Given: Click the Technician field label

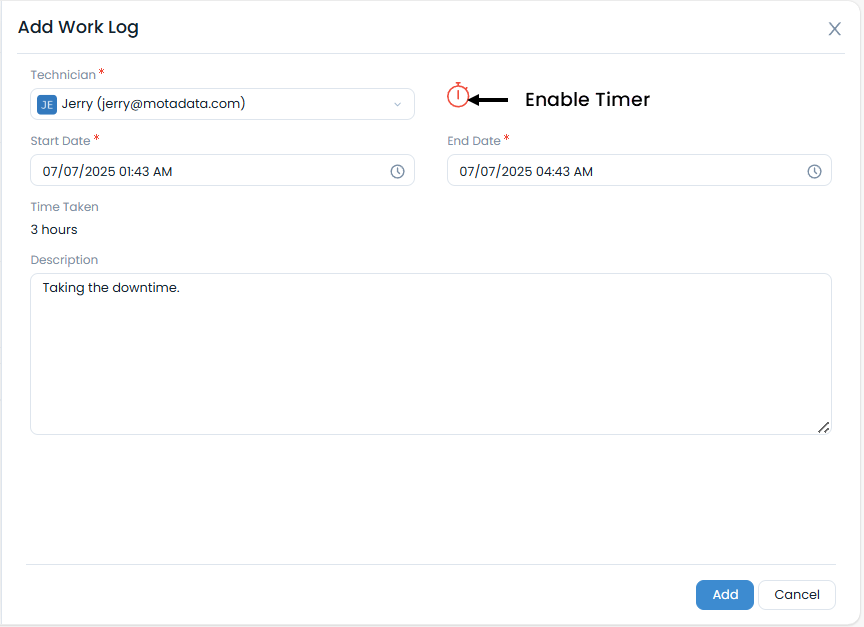Looking at the screenshot, I should (x=63, y=75).
